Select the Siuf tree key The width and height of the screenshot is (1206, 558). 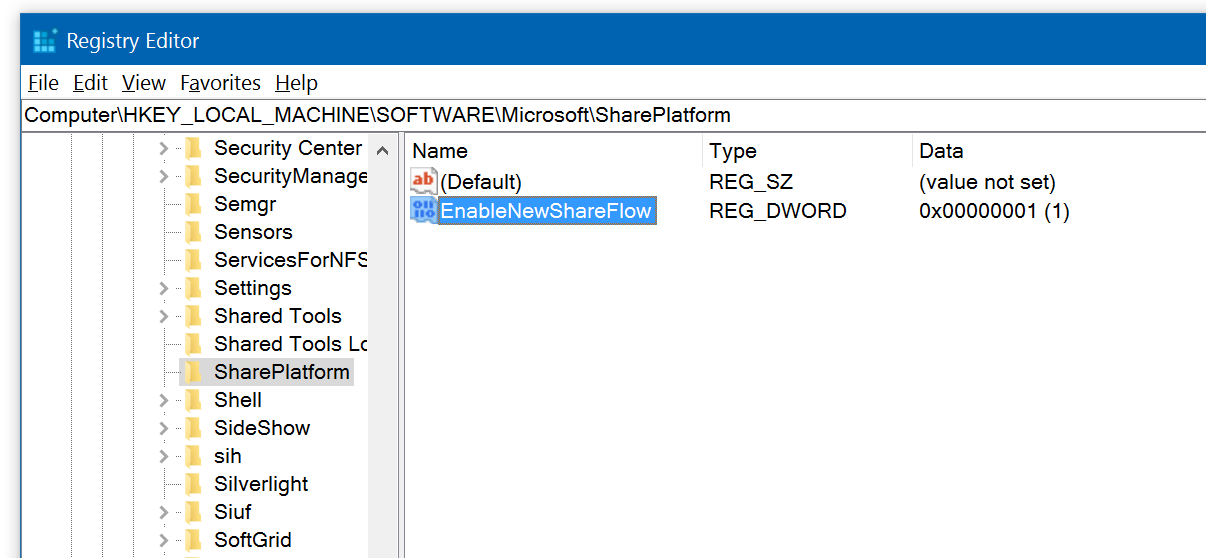click(x=233, y=512)
